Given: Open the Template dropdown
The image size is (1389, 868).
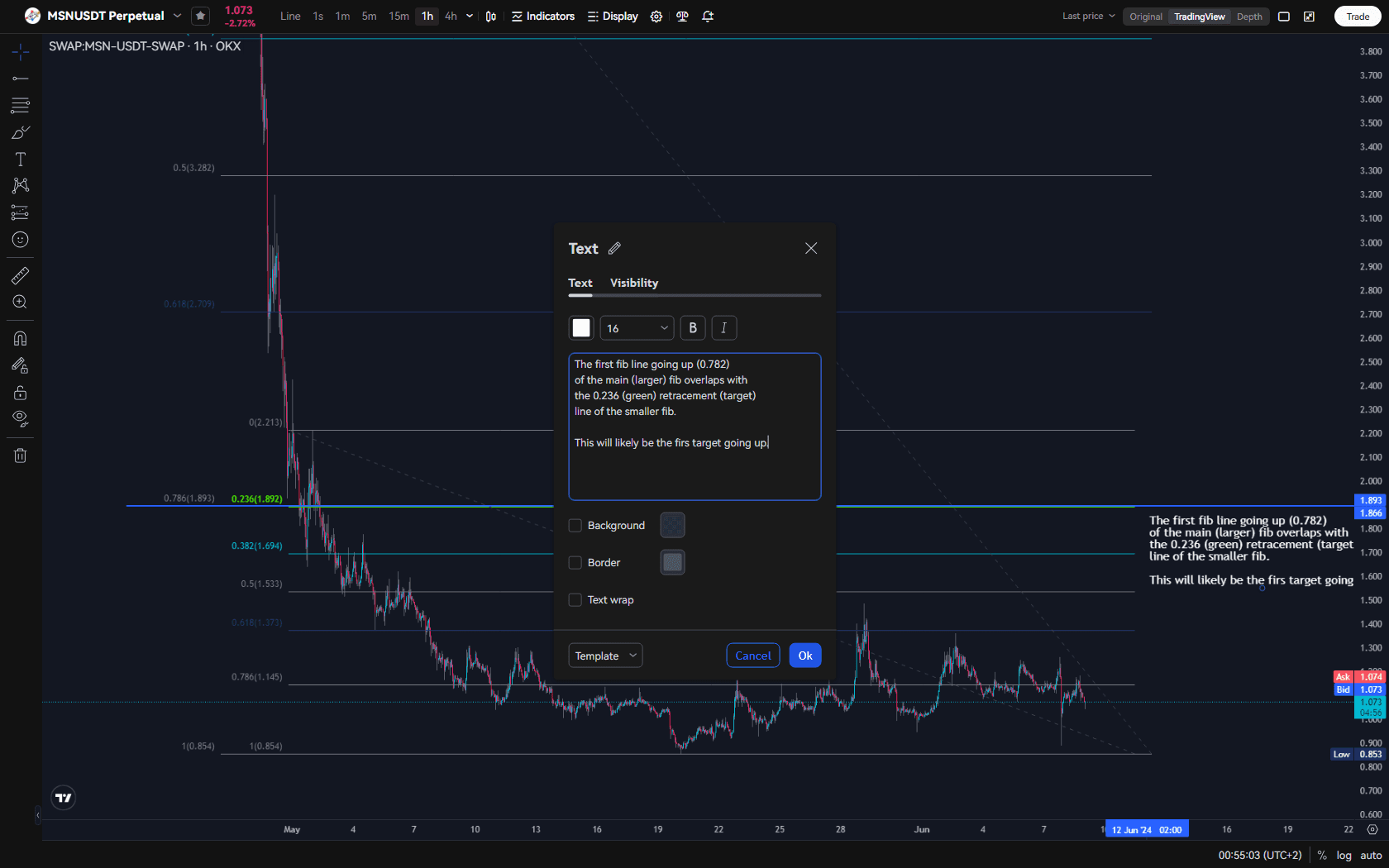Looking at the screenshot, I should pyautogui.click(x=605, y=656).
